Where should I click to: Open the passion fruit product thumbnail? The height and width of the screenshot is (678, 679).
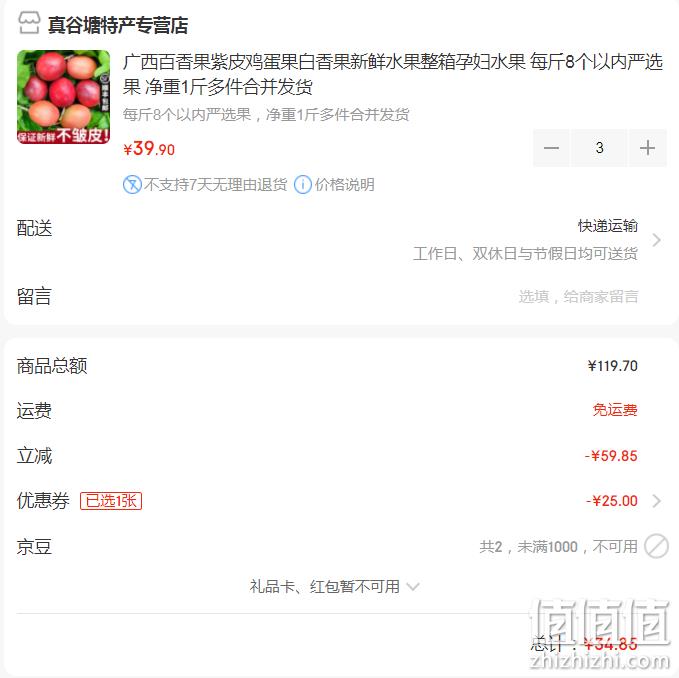pos(64,97)
